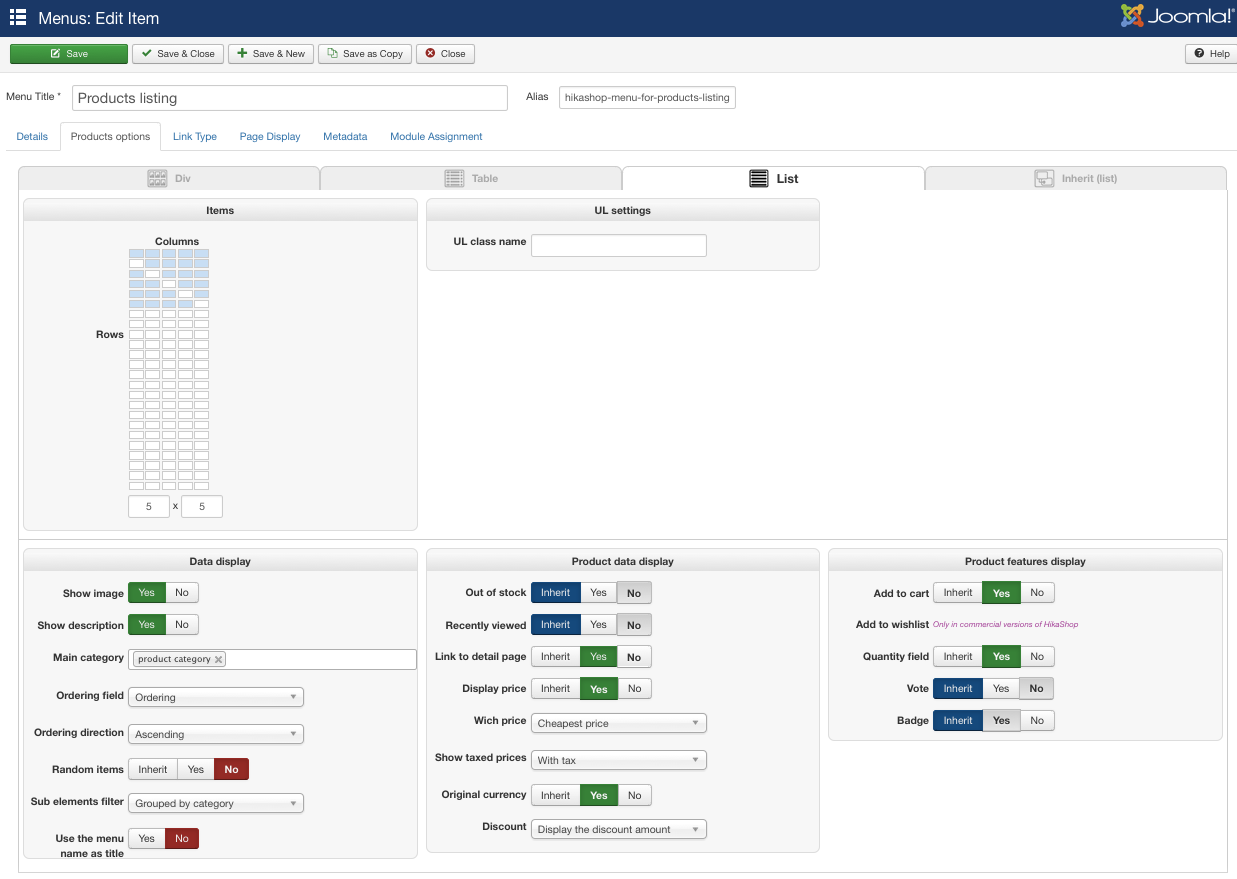Screen dimensions: 1237x879
Task: Set Original currency to Inherit
Action: click(x=555, y=795)
